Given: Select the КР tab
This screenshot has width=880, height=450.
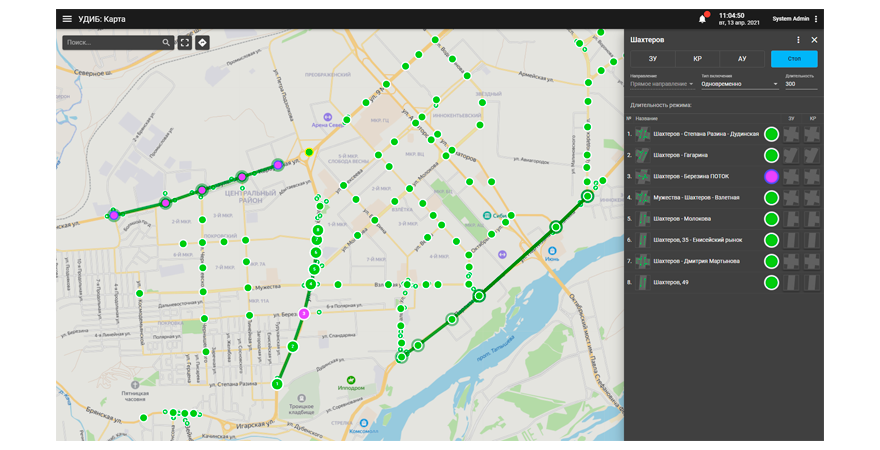Looking at the screenshot, I should pos(697,59).
